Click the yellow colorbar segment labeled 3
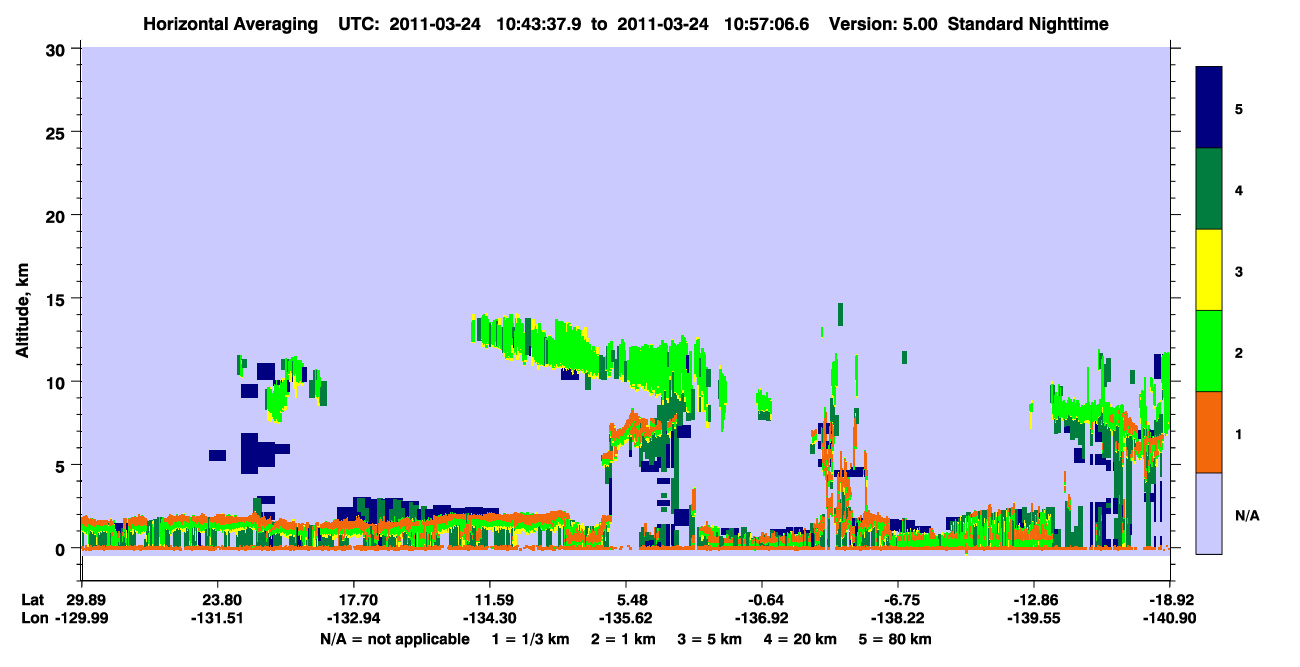1300x667 pixels. (x=1209, y=270)
